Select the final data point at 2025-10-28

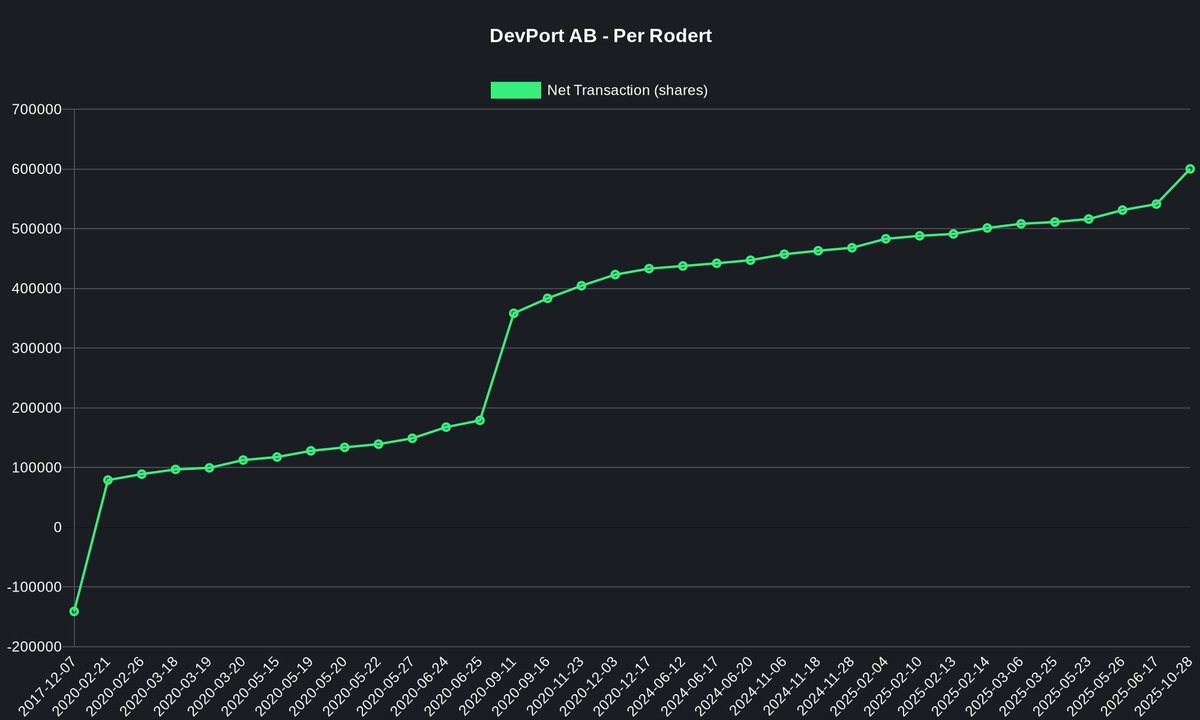(x=1190, y=169)
